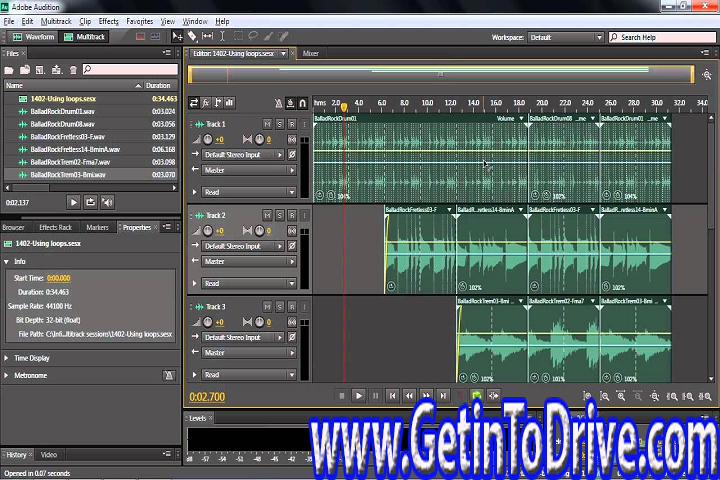
Task: Open the Workspace Default dropdown
Action: 565,37
